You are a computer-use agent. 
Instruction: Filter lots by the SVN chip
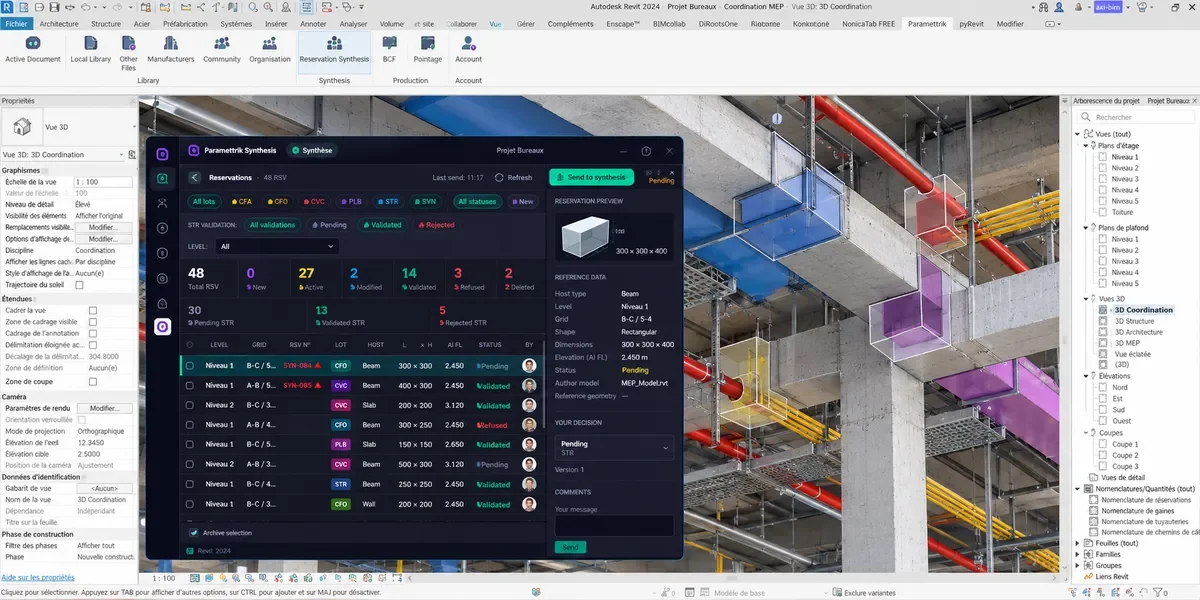[424, 201]
